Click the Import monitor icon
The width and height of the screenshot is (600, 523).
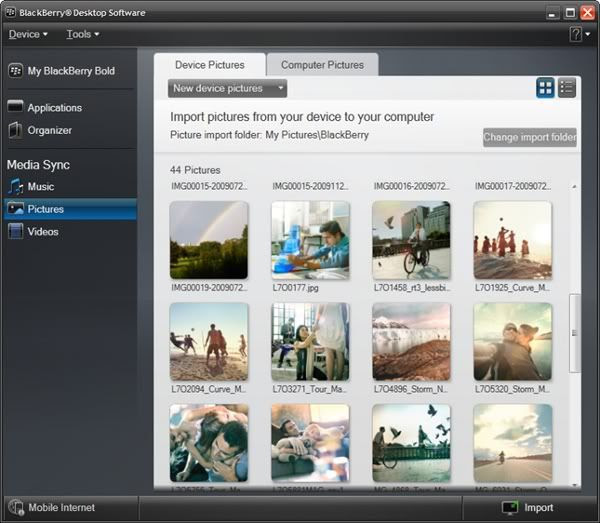coord(509,507)
